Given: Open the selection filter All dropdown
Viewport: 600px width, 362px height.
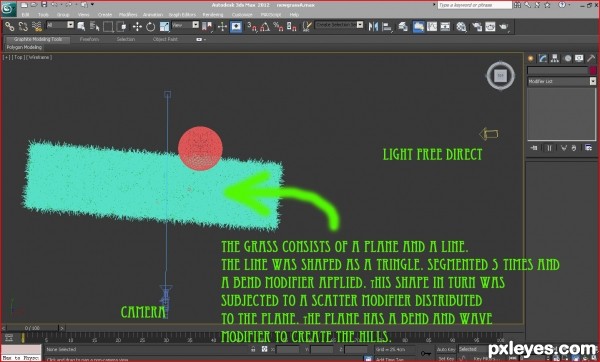Looking at the screenshot, I should [x=60, y=25].
